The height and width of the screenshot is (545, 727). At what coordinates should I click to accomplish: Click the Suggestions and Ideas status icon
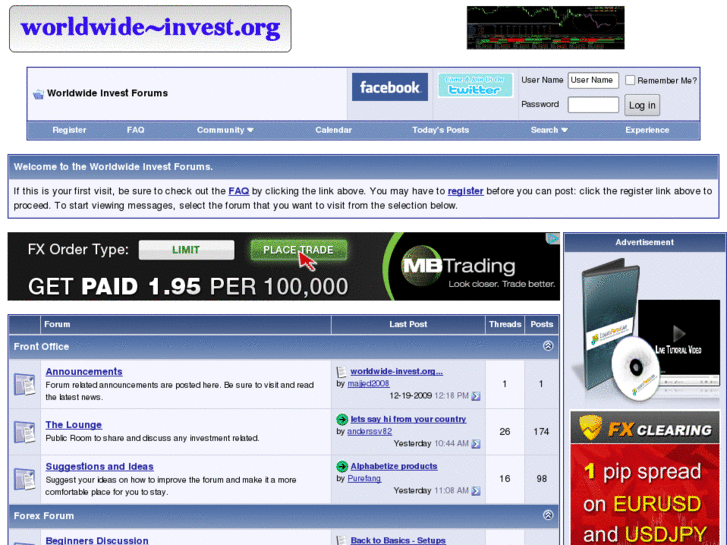tap(24, 479)
